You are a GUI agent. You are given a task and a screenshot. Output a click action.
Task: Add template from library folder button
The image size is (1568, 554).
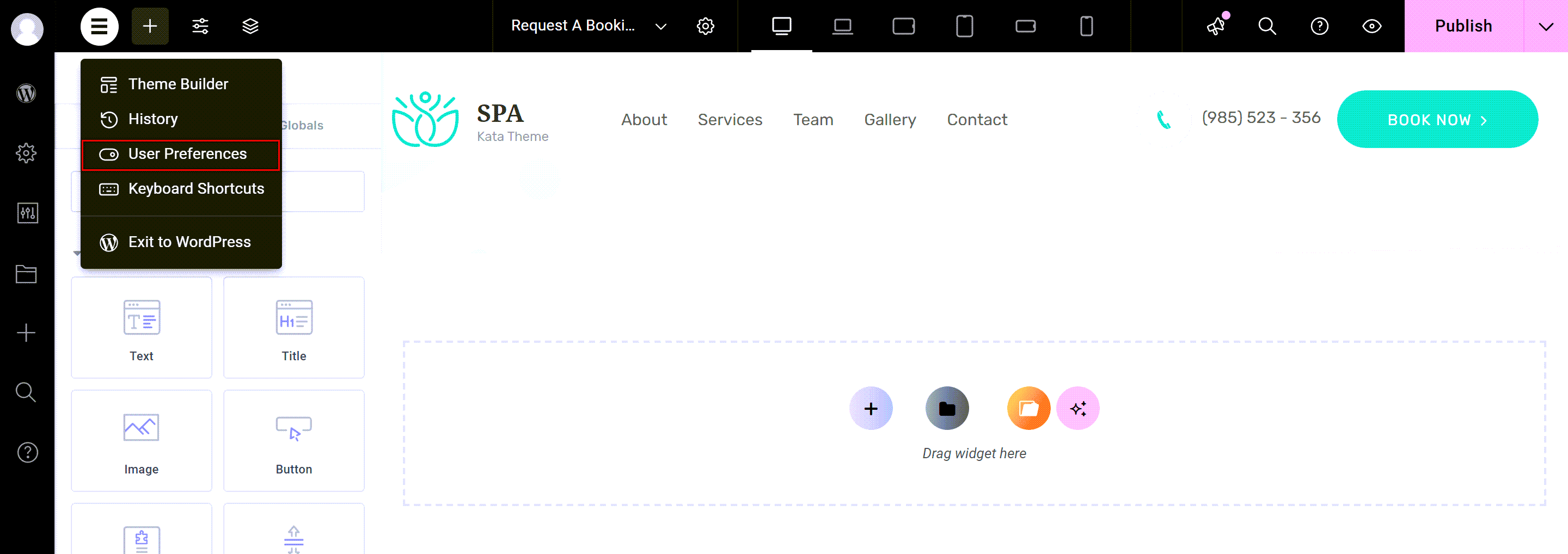(x=947, y=408)
